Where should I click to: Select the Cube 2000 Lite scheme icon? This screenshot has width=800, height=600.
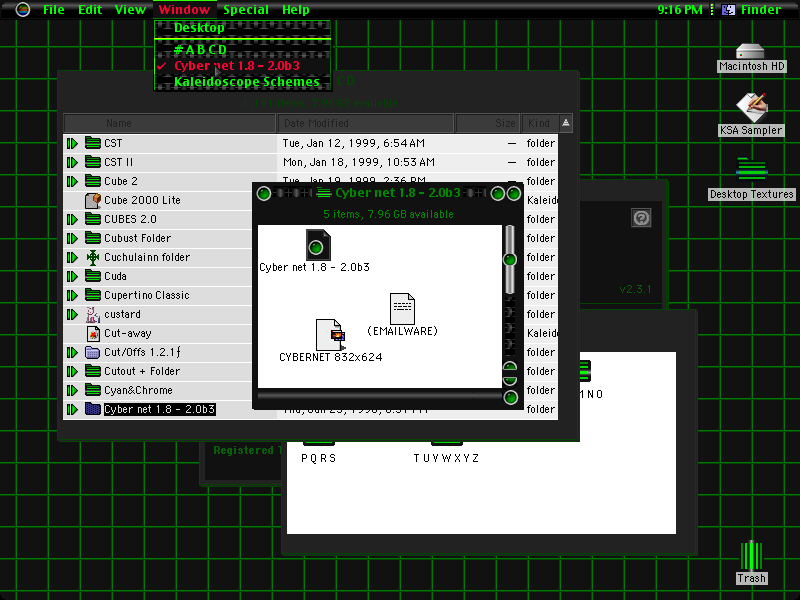(x=92, y=200)
